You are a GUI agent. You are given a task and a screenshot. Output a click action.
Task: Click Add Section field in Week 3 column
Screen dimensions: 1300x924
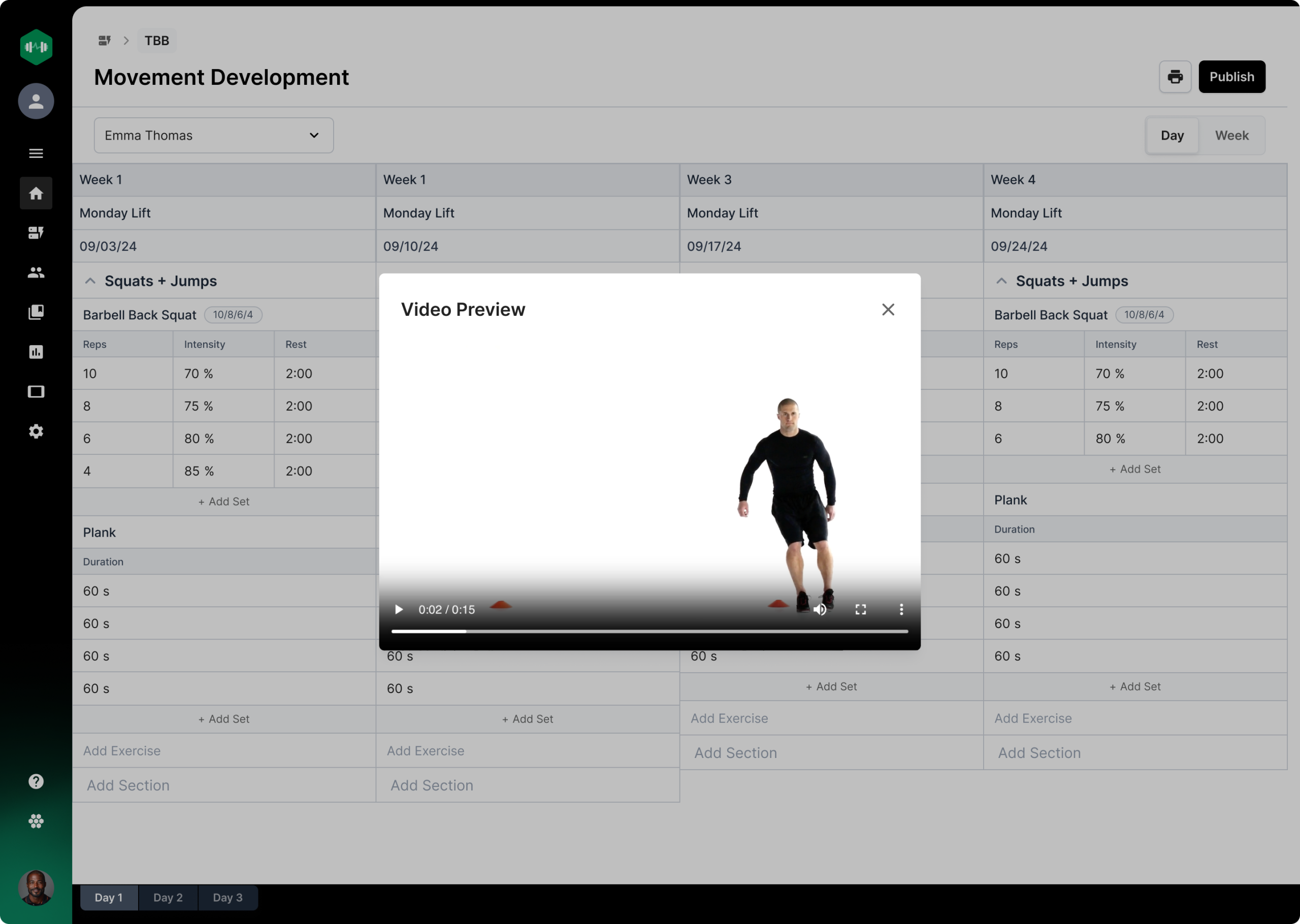click(x=831, y=753)
